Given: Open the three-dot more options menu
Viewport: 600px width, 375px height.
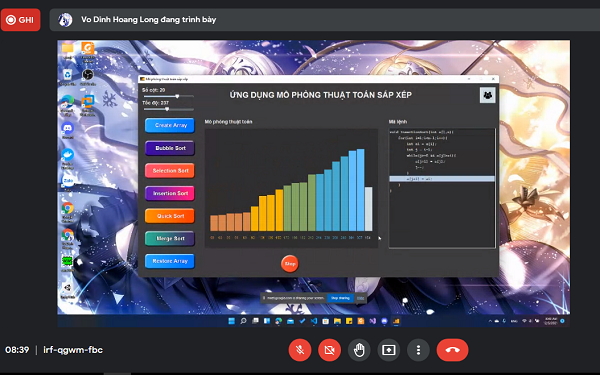Looking at the screenshot, I should click(x=418, y=350).
